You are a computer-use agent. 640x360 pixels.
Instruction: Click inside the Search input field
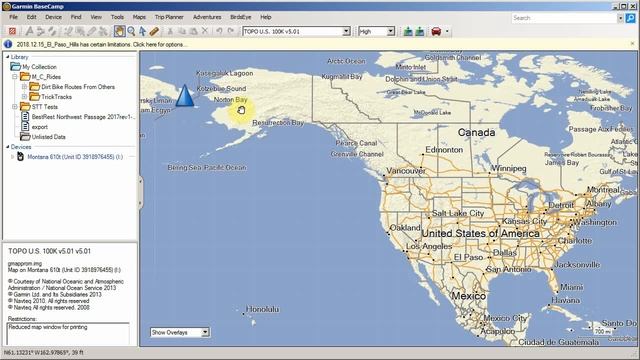point(564,18)
